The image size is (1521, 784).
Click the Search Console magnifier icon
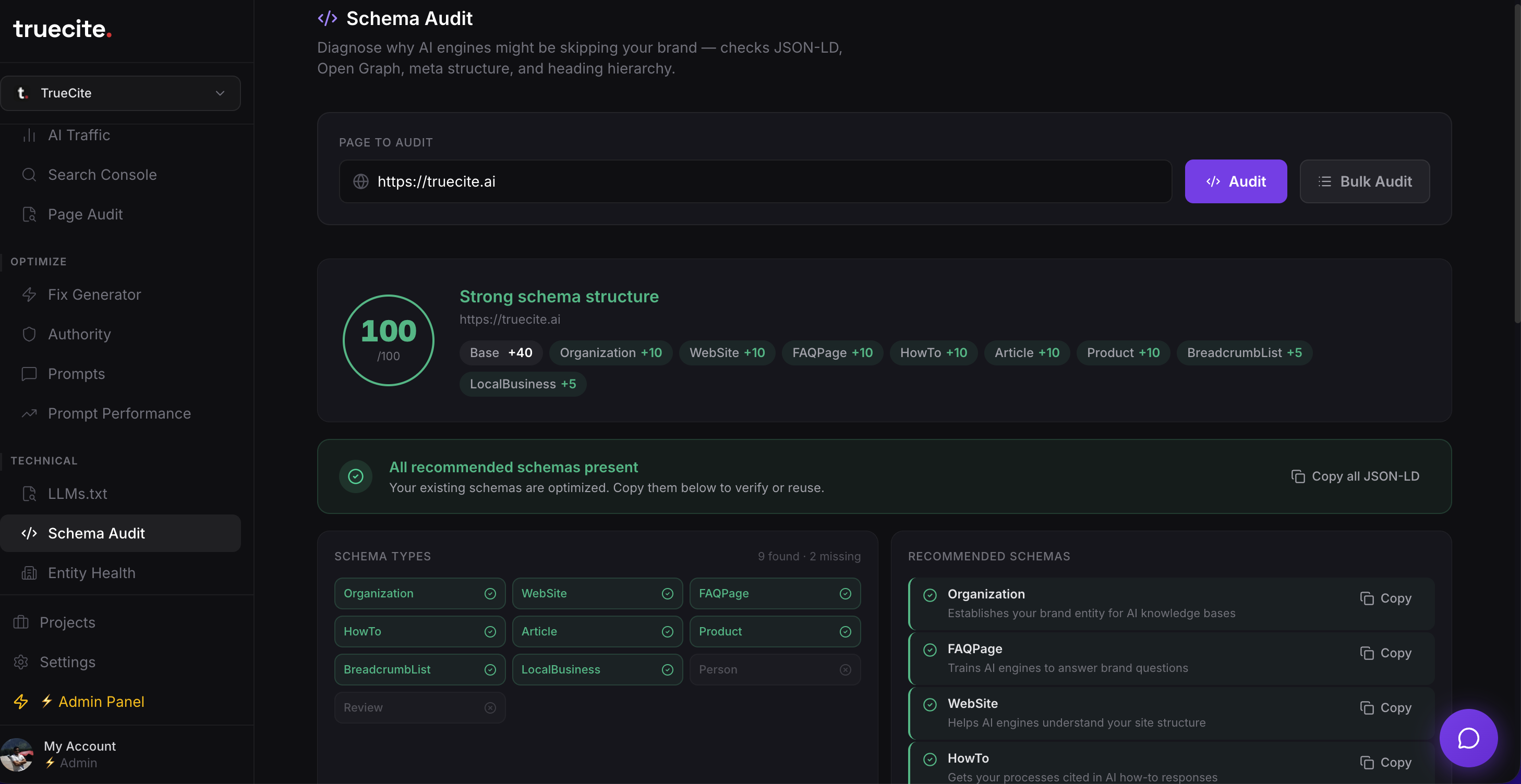click(29, 175)
